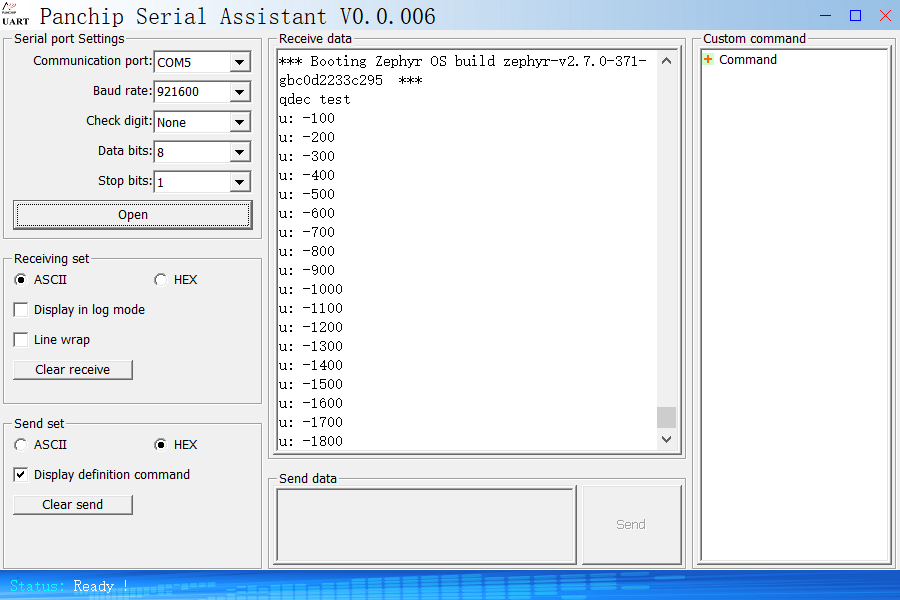Click the 'u: -1800' line in receive data

coord(311,442)
